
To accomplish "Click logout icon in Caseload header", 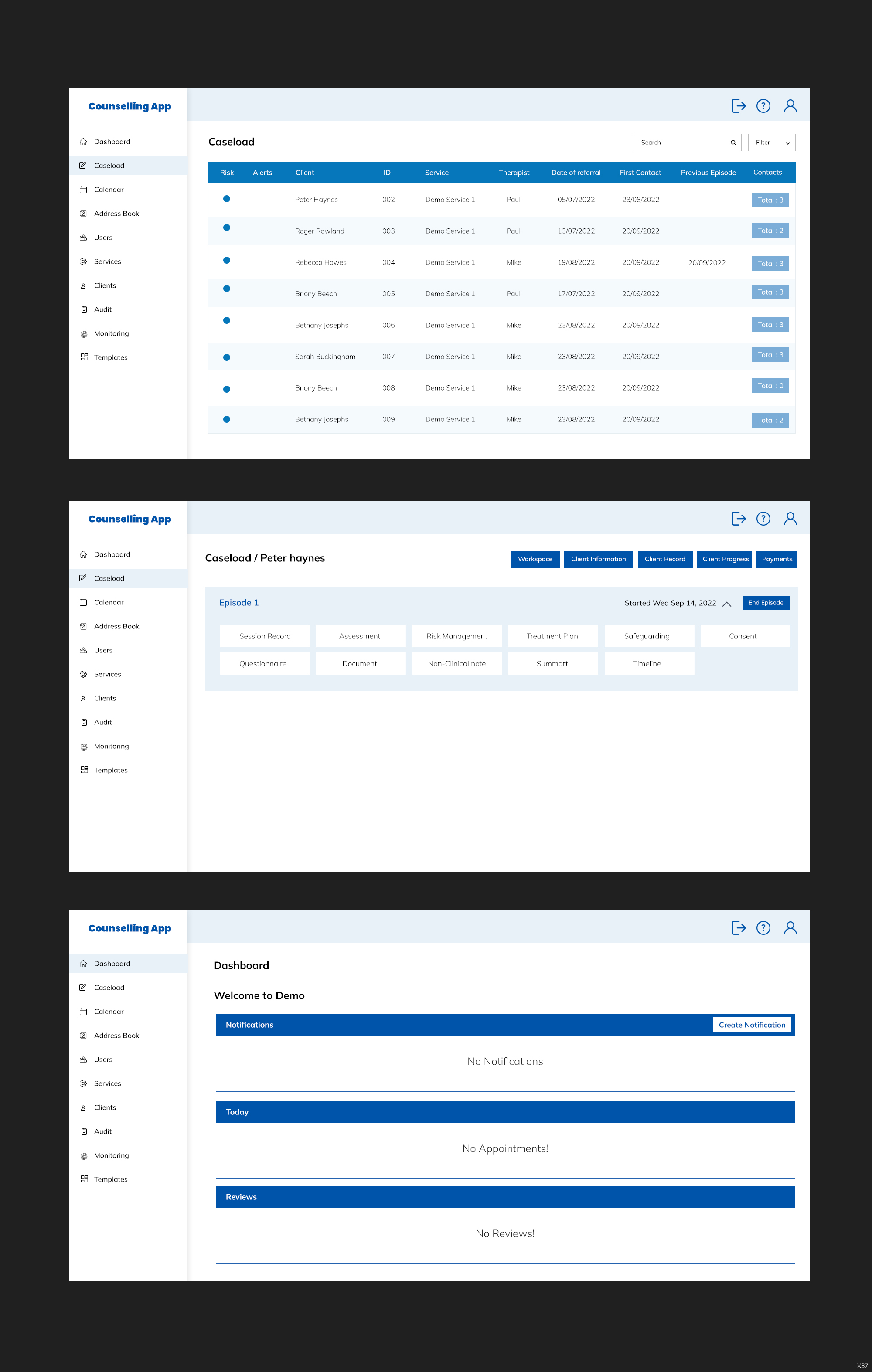I will 738,106.
